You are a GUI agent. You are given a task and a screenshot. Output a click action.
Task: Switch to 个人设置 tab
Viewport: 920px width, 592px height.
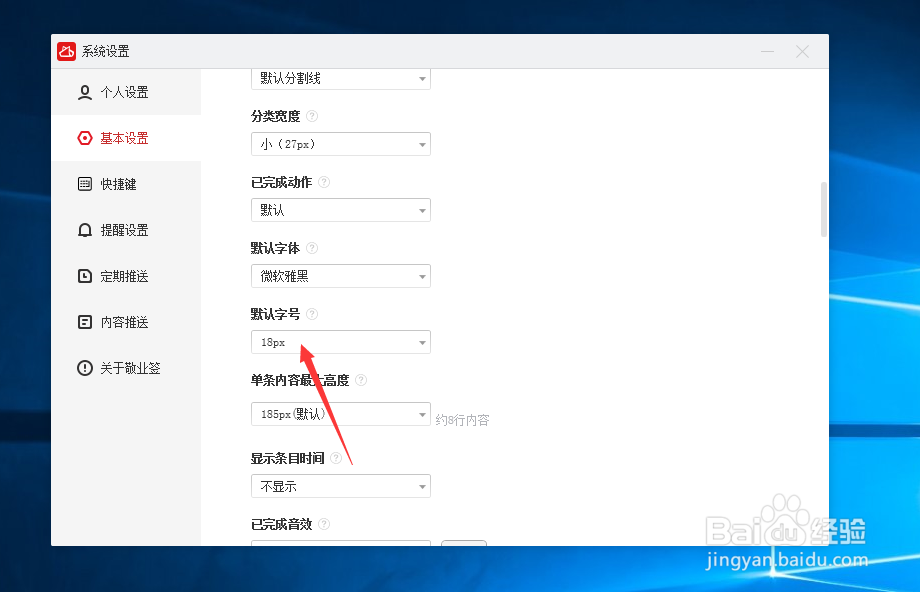[126, 92]
